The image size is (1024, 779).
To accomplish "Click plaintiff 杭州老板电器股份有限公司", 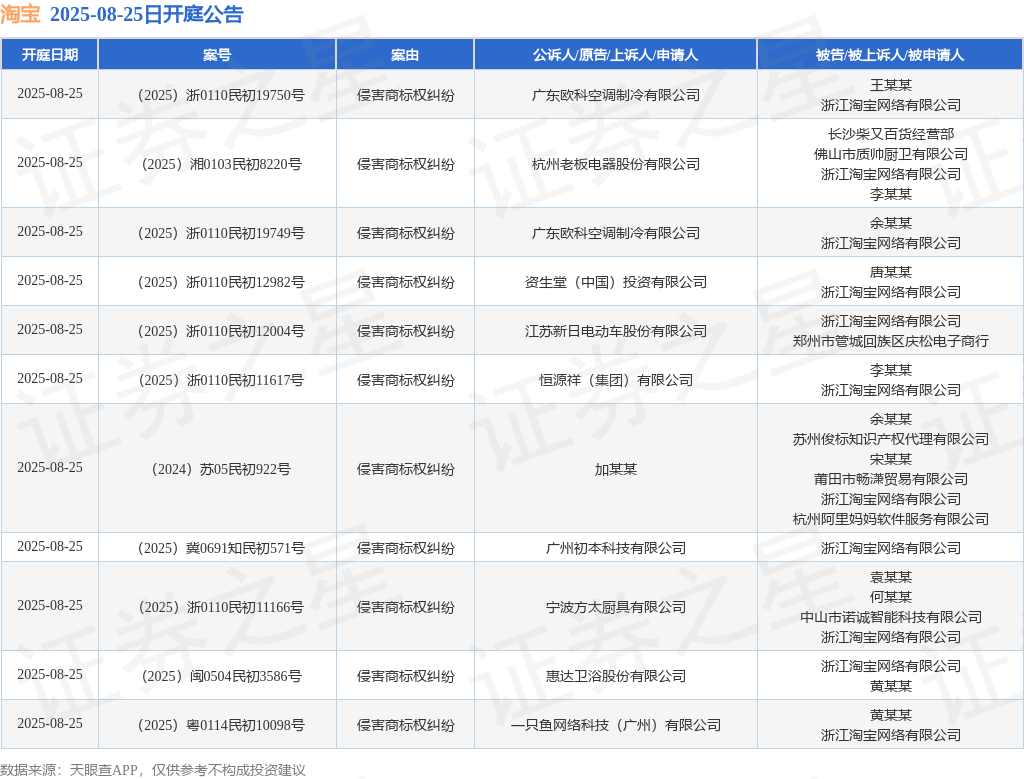I will point(615,164).
